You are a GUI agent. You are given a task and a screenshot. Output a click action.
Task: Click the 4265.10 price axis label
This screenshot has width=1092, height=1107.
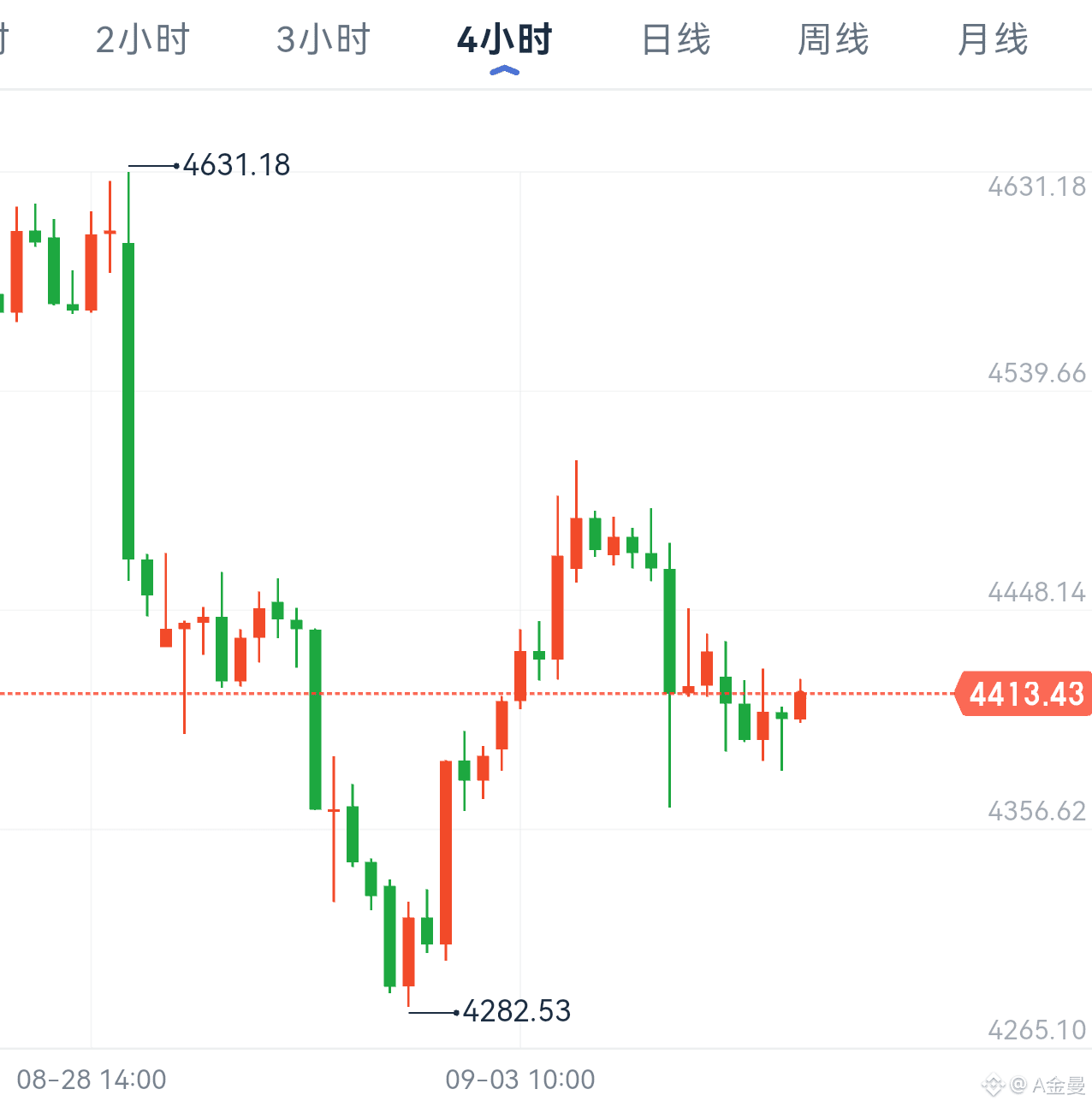tap(1036, 1030)
